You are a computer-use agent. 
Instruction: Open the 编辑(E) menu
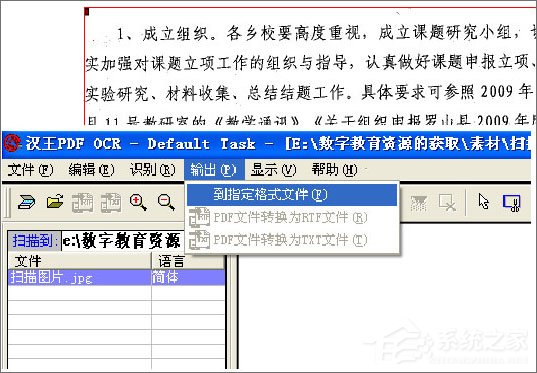tap(91, 170)
